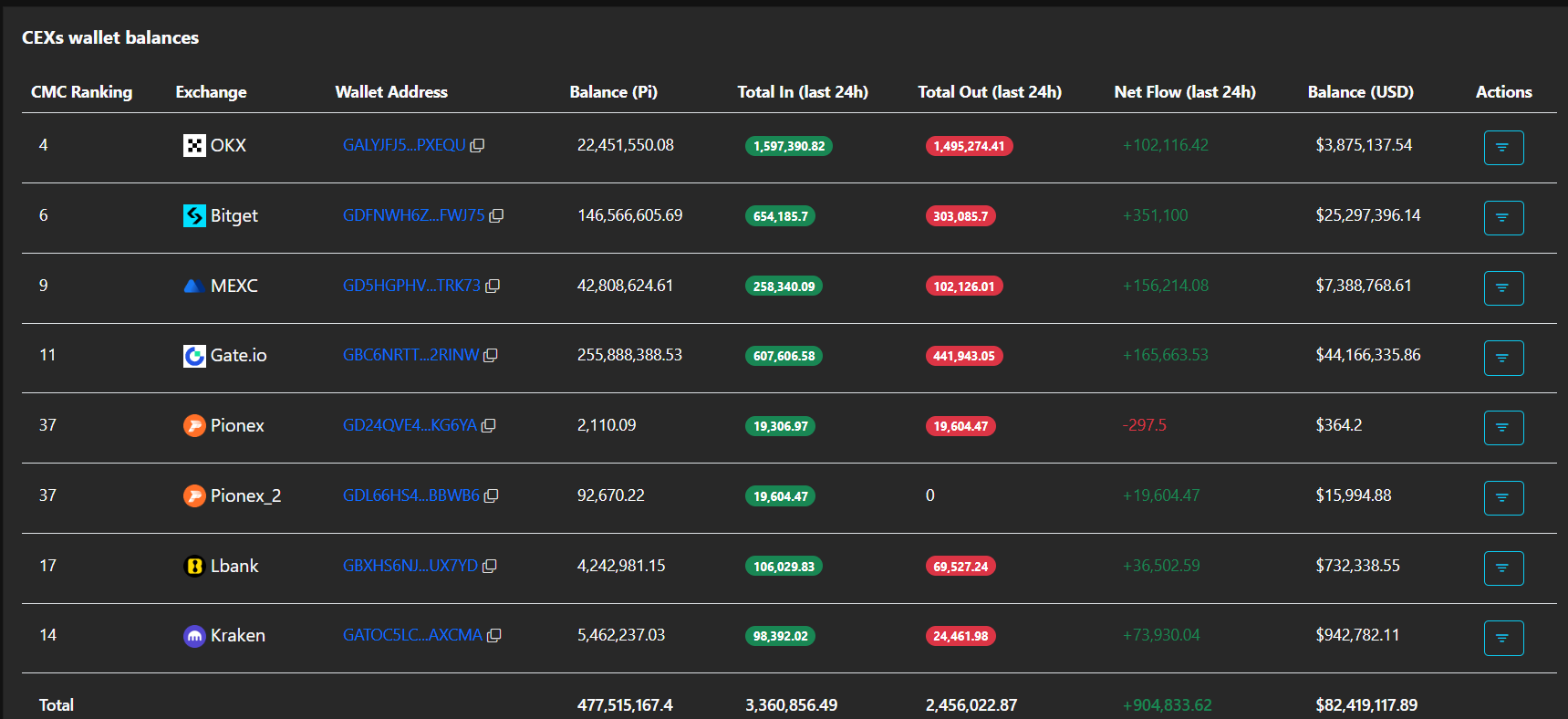
Task: Click the Net Flow (last 24h) header
Action: 1185,92
